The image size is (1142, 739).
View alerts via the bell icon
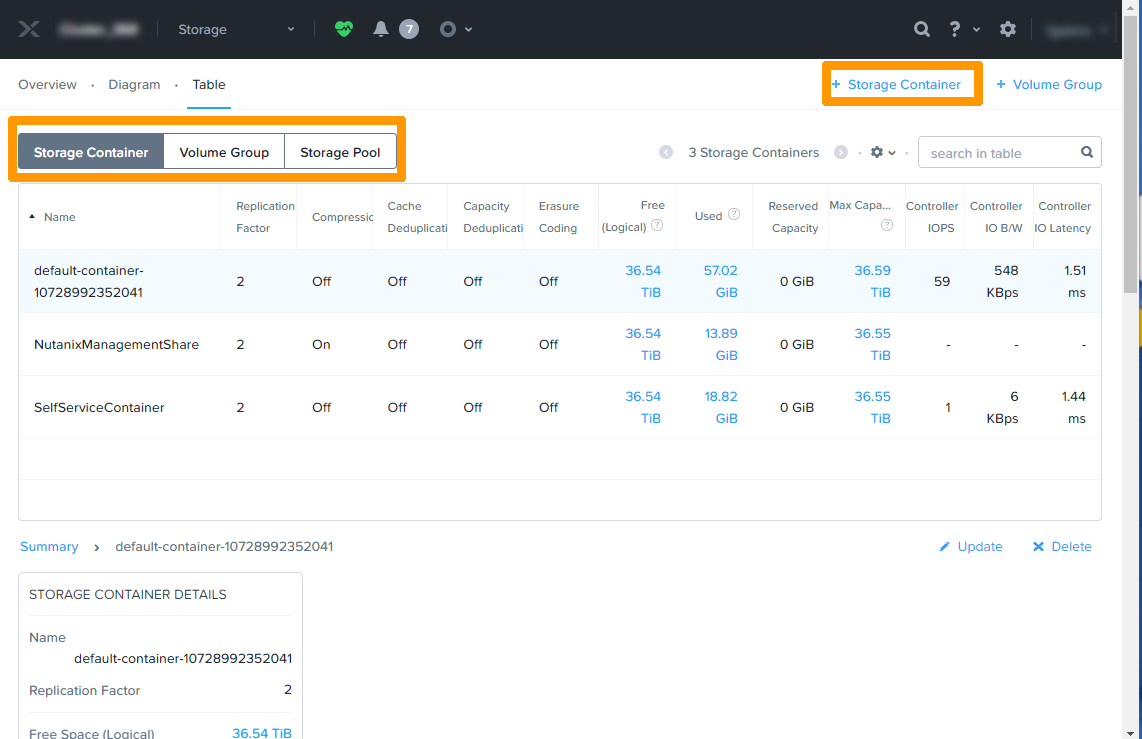pyautogui.click(x=381, y=29)
